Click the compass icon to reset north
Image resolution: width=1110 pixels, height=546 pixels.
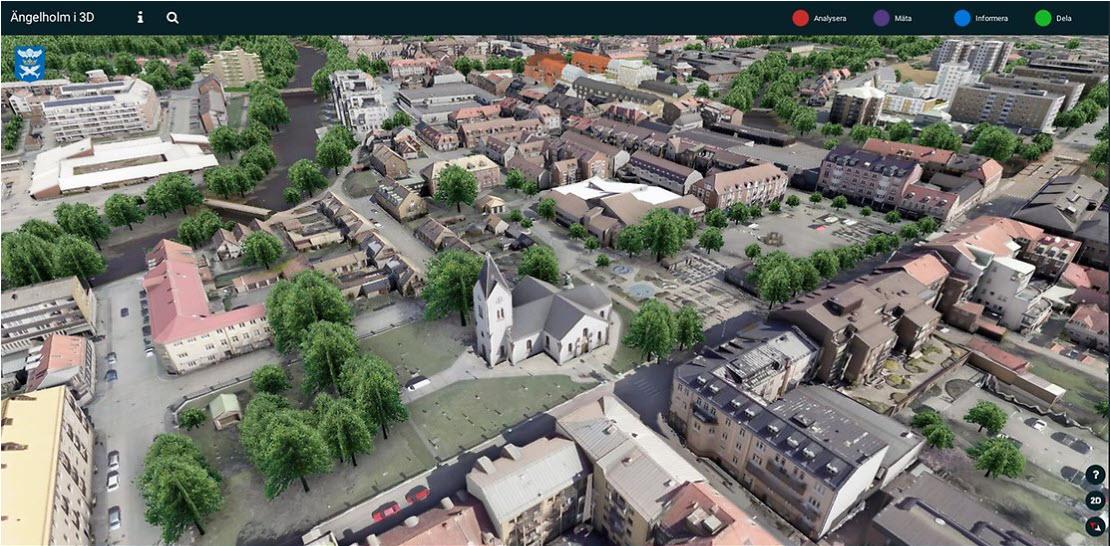[x=1094, y=526]
